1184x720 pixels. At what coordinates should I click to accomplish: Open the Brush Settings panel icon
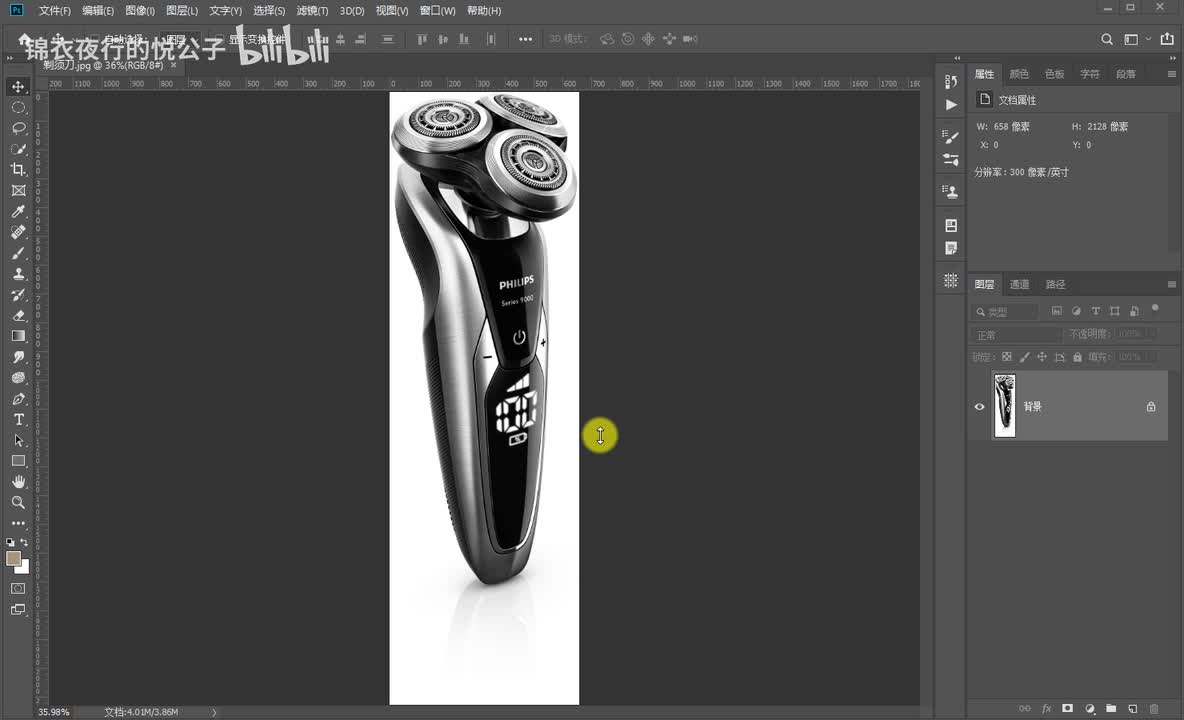(x=951, y=137)
